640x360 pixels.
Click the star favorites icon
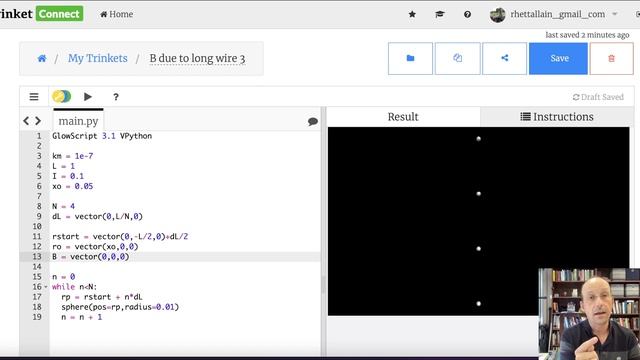412,14
